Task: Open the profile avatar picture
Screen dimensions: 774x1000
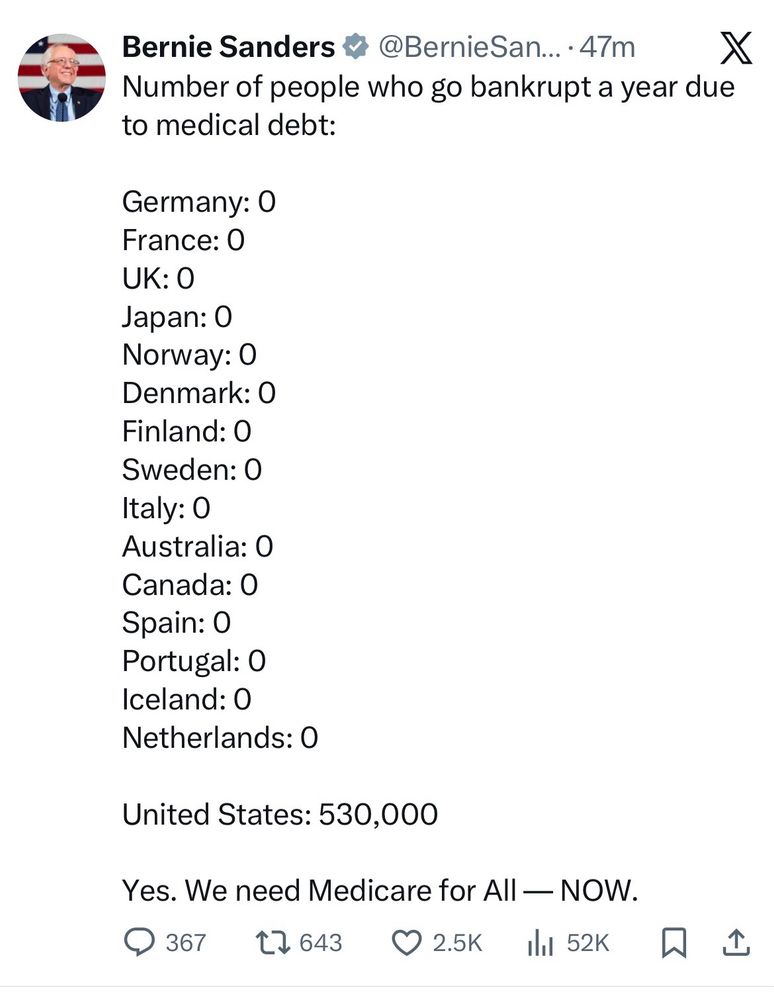Action: [62, 77]
